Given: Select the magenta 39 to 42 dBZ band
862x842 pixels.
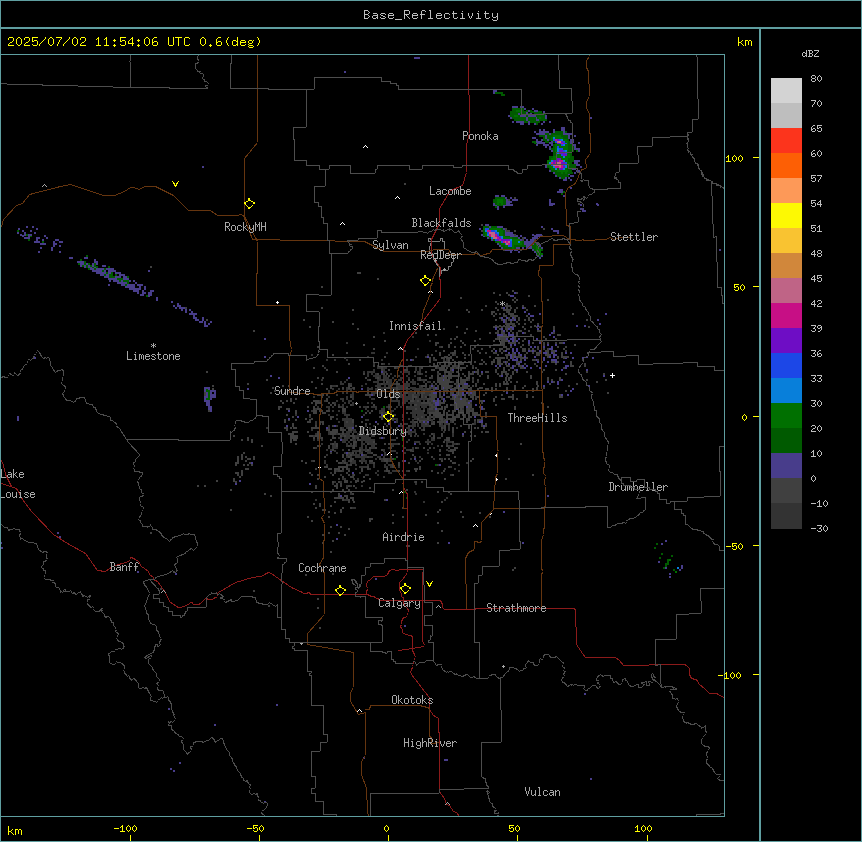Looking at the screenshot, I should (786, 315).
